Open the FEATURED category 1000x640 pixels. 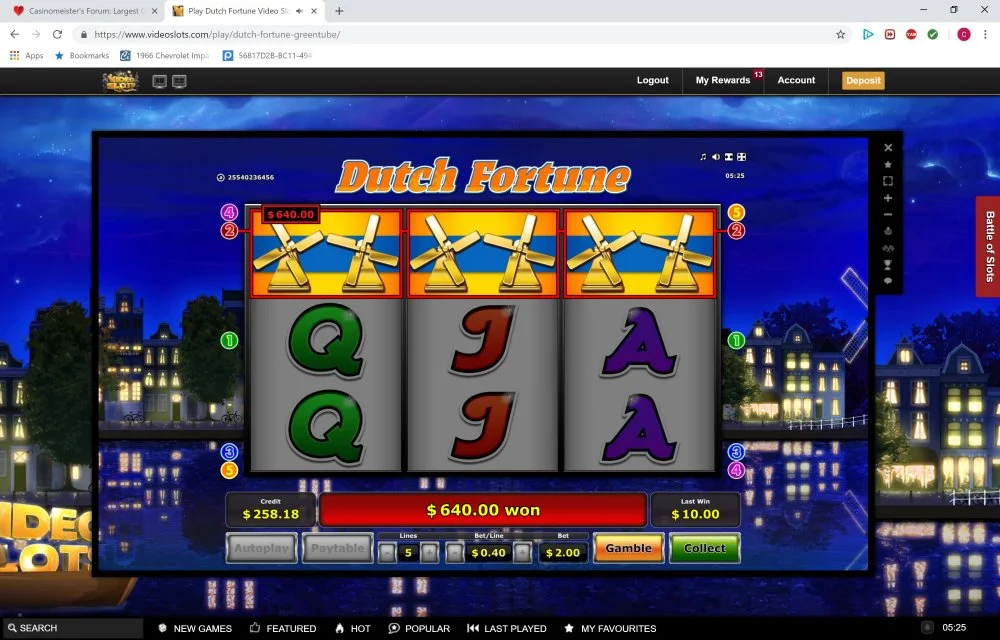coord(283,629)
